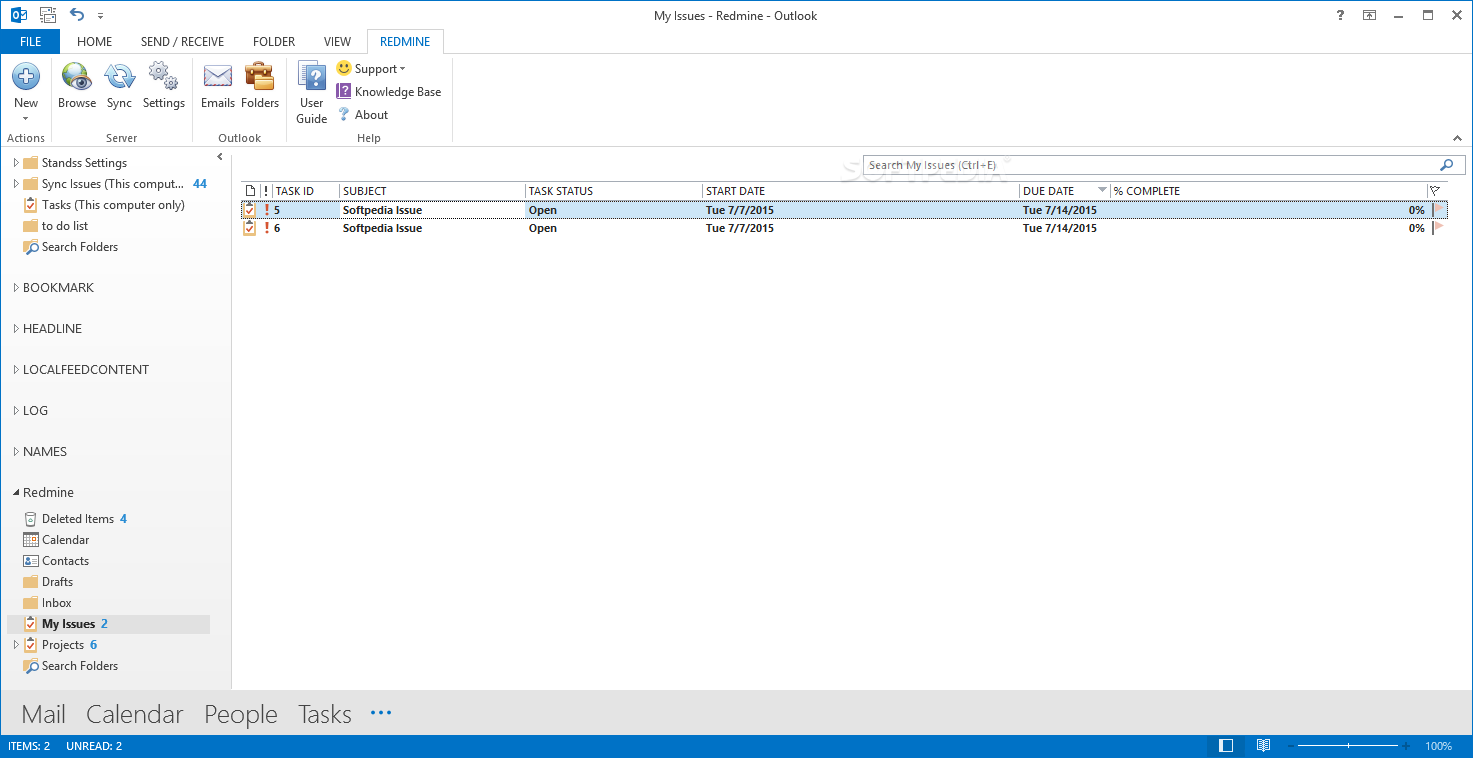This screenshot has width=1473, height=758.
Task: Expand the BOOKMARK group
Action: click(16, 288)
